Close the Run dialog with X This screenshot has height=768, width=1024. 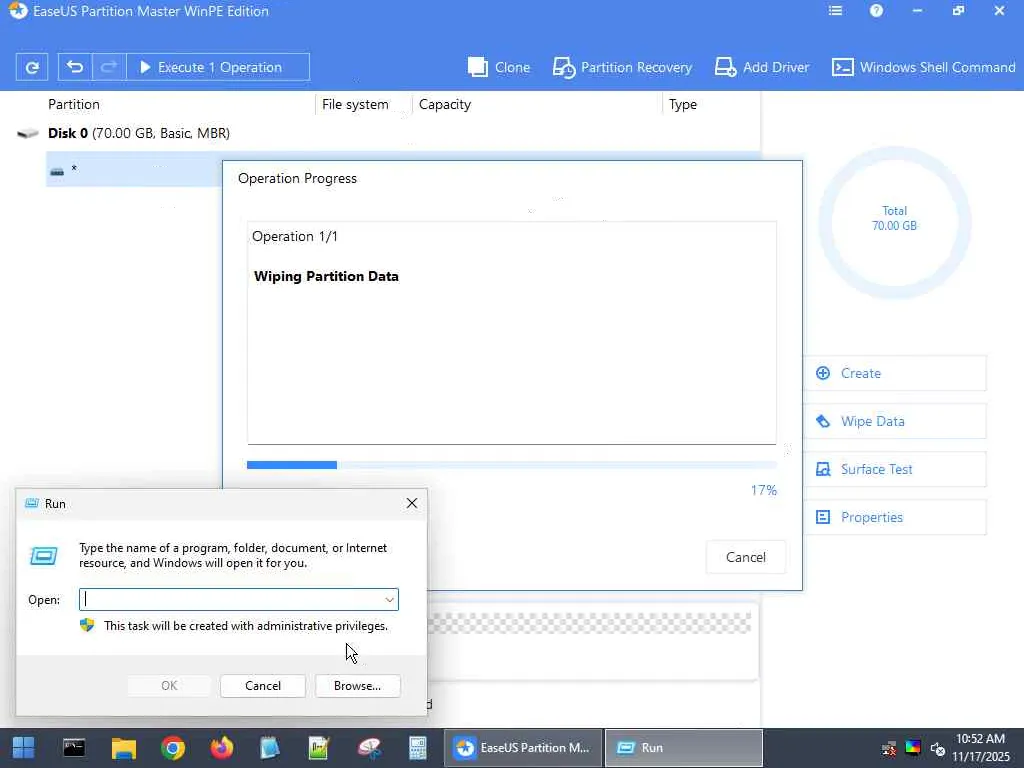(411, 504)
